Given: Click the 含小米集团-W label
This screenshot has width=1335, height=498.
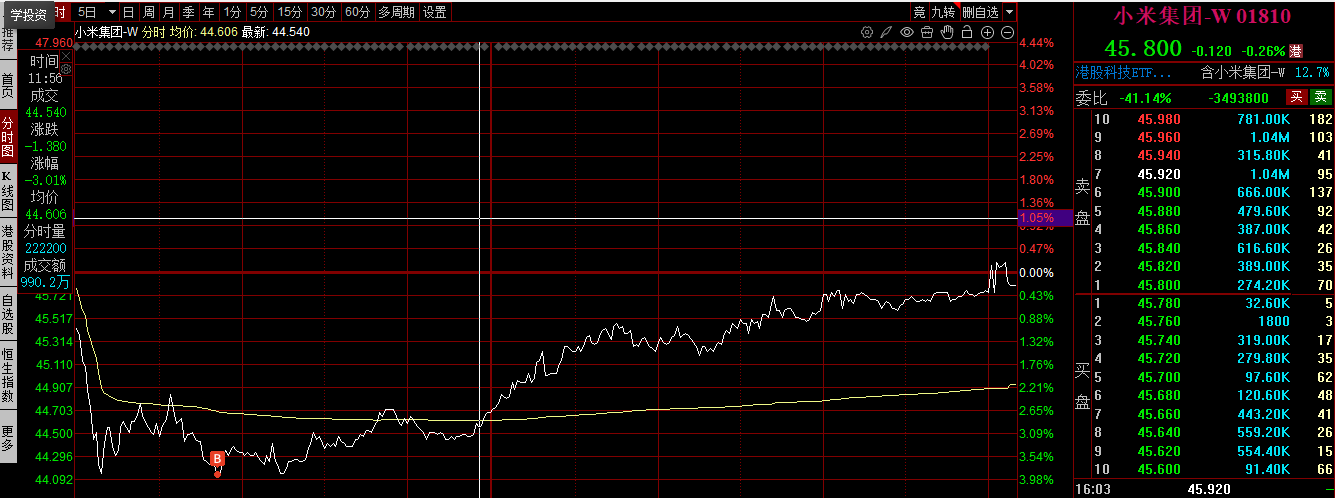Looking at the screenshot, I should tap(1242, 73).
